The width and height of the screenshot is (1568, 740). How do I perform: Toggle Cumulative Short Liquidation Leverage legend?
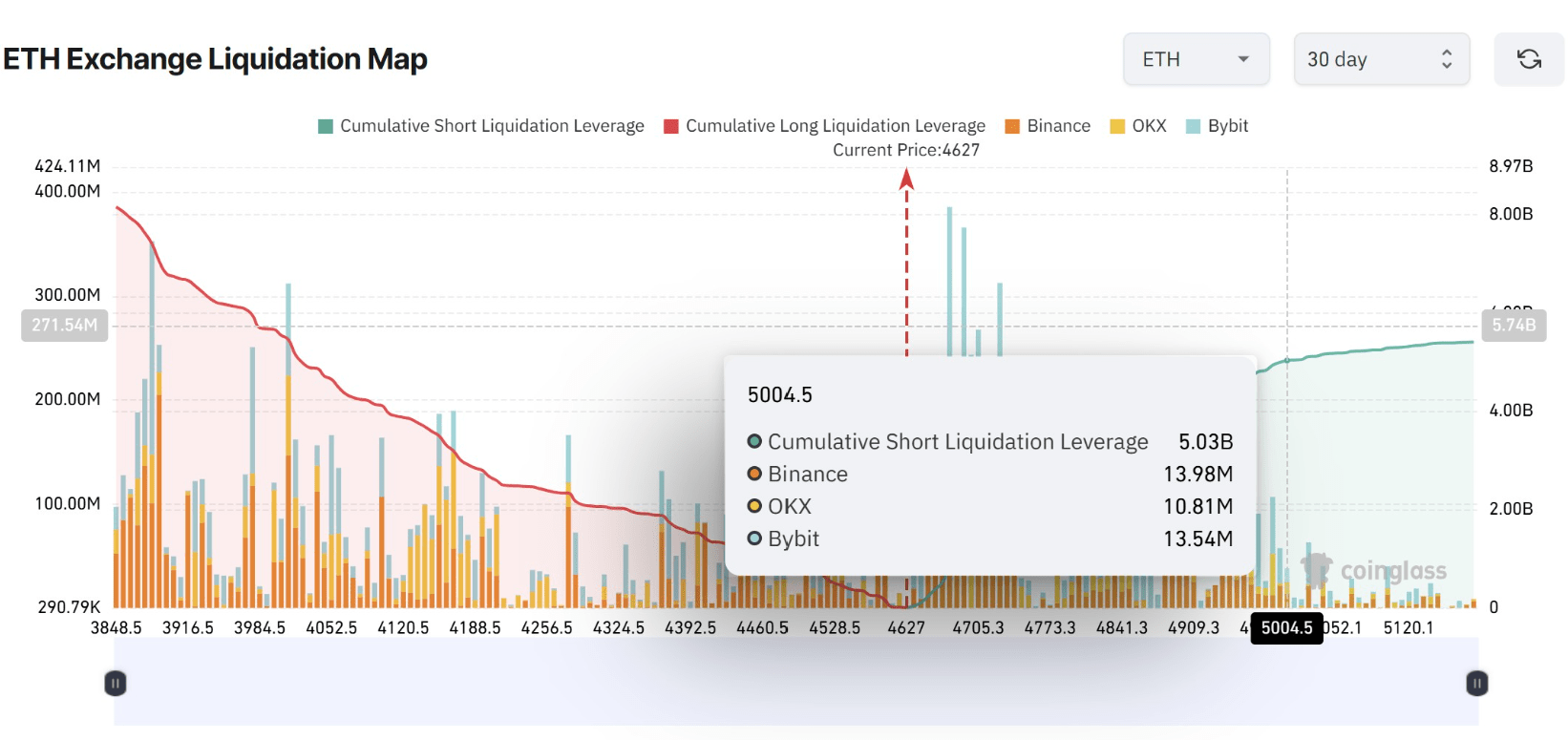click(x=481, y=126)
